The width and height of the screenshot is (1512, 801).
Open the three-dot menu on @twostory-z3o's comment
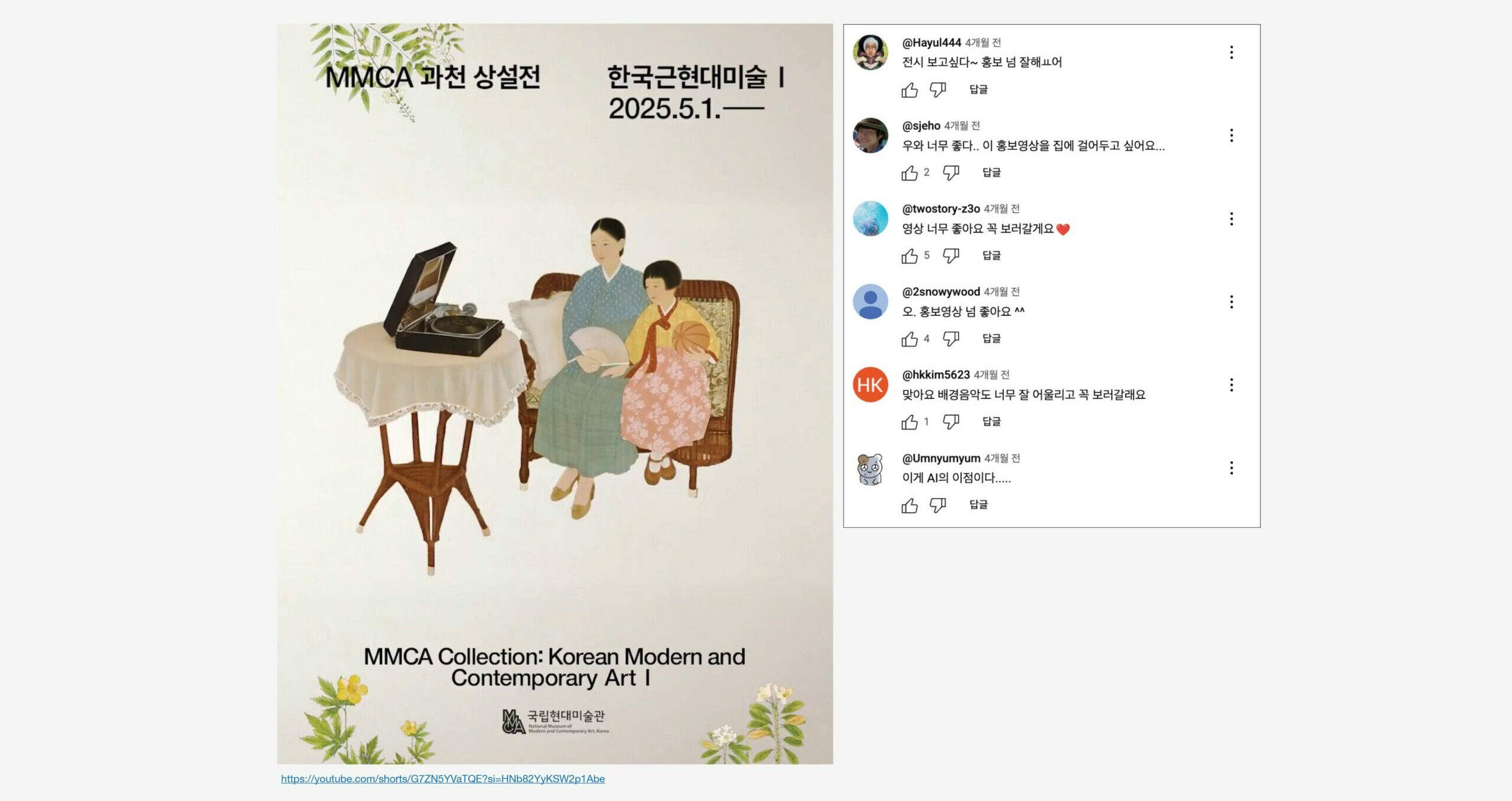[1231, 219]
